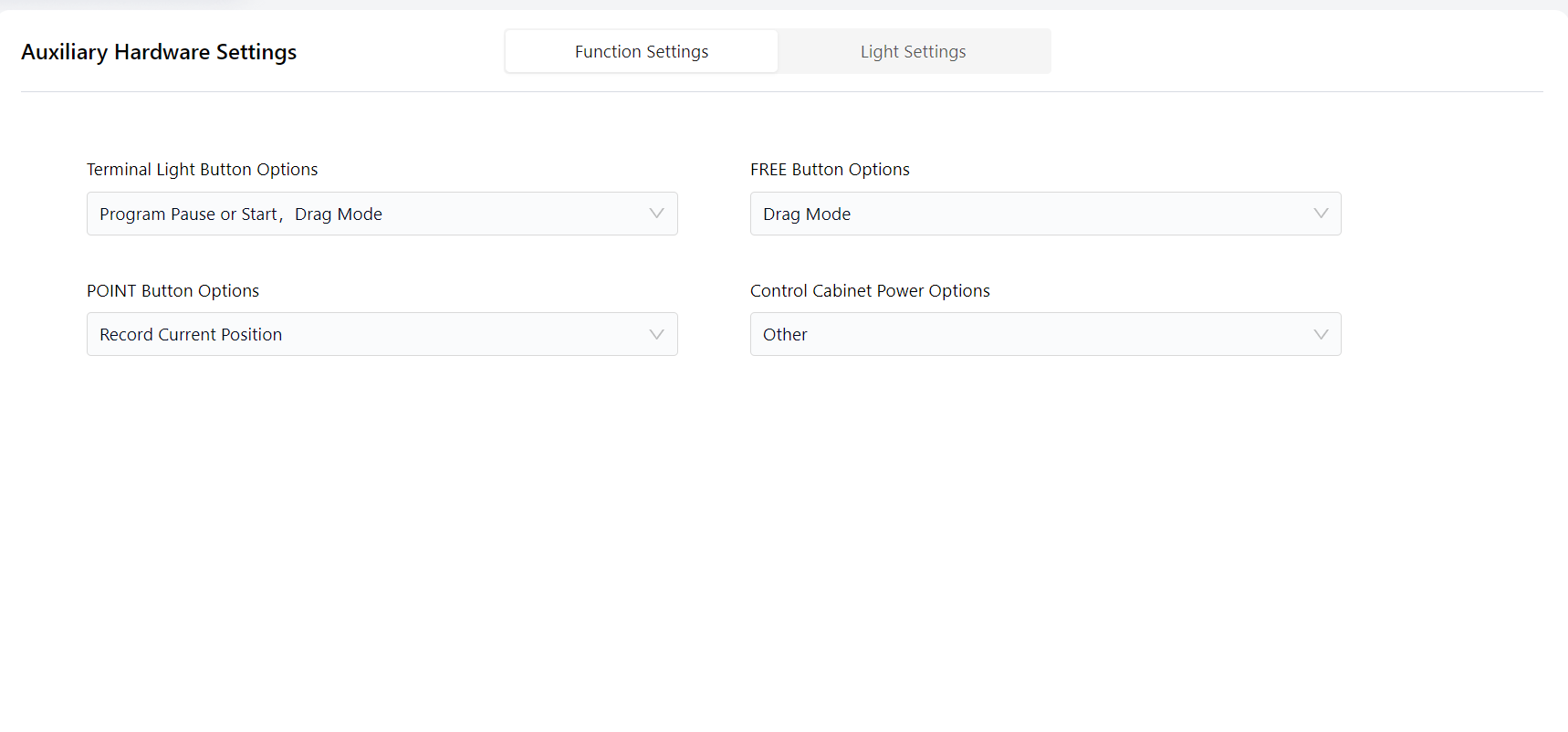Click the 'Drag Mode' selected value text

(807, 214)
